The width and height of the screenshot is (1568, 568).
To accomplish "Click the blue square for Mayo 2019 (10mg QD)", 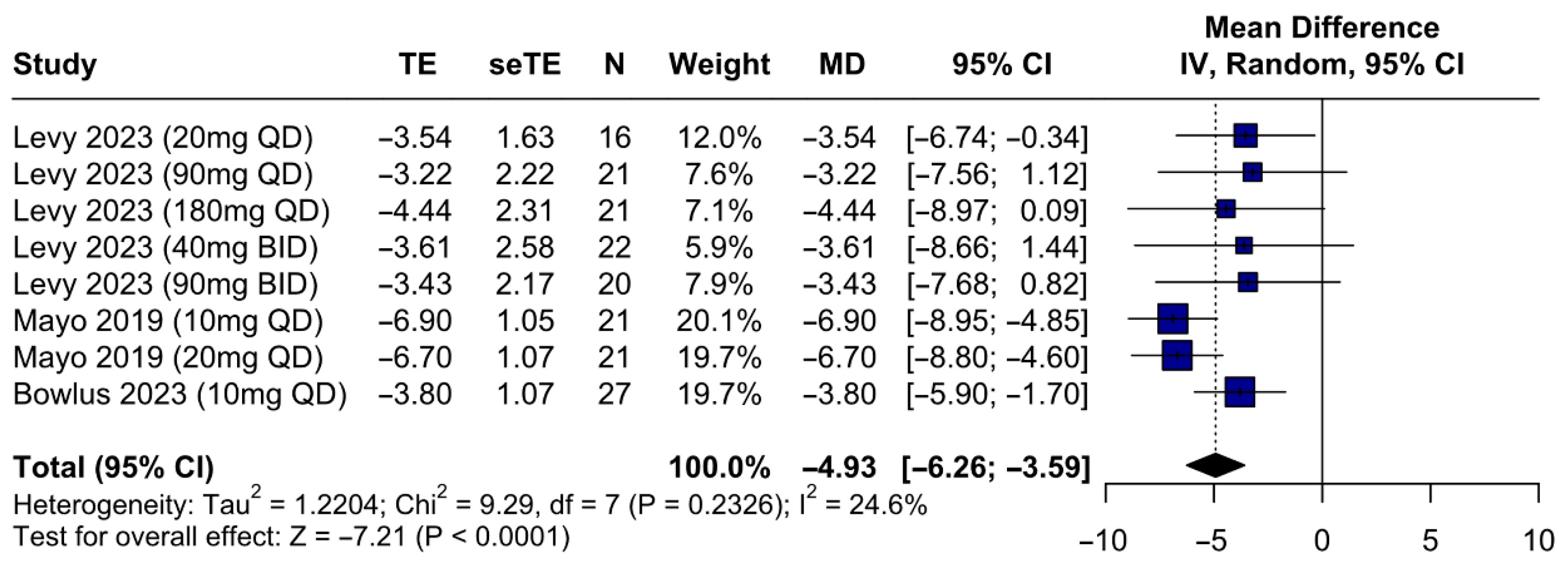I will point(1172,319).
